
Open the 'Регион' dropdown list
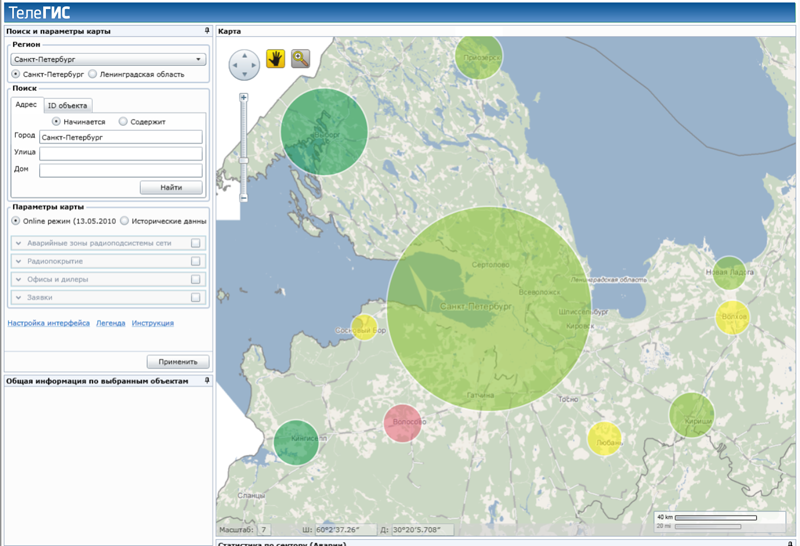click(199, 60)
